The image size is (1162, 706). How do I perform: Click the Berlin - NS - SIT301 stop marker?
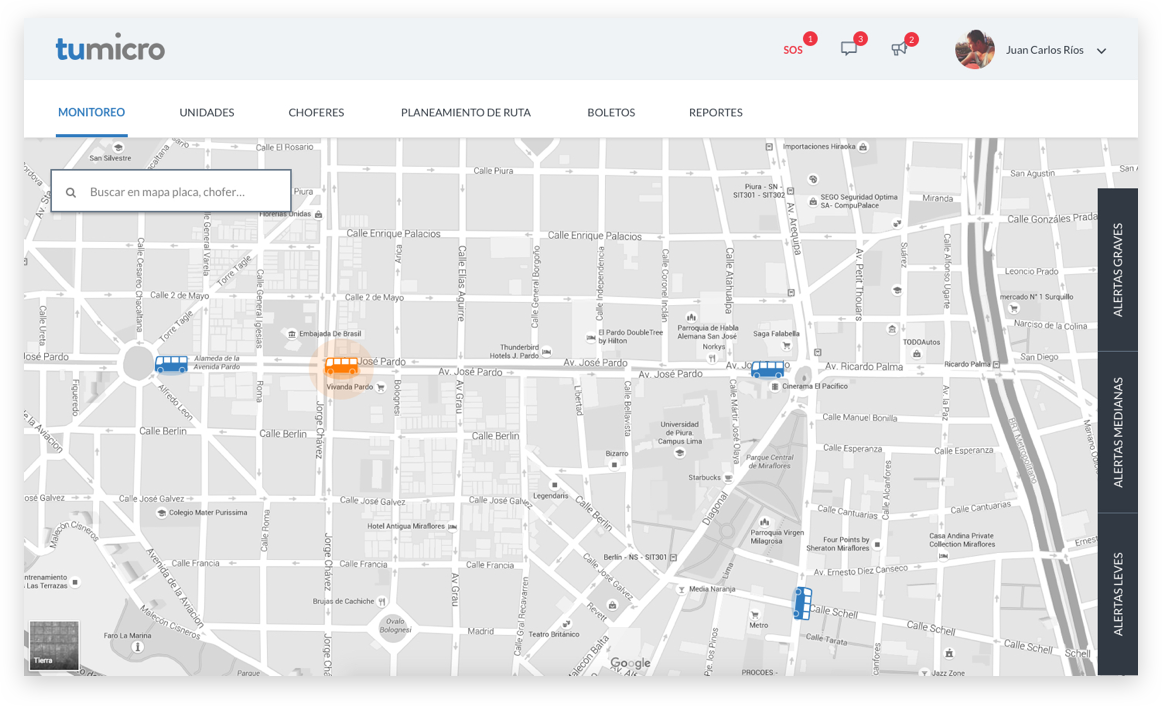pos(674,557)
